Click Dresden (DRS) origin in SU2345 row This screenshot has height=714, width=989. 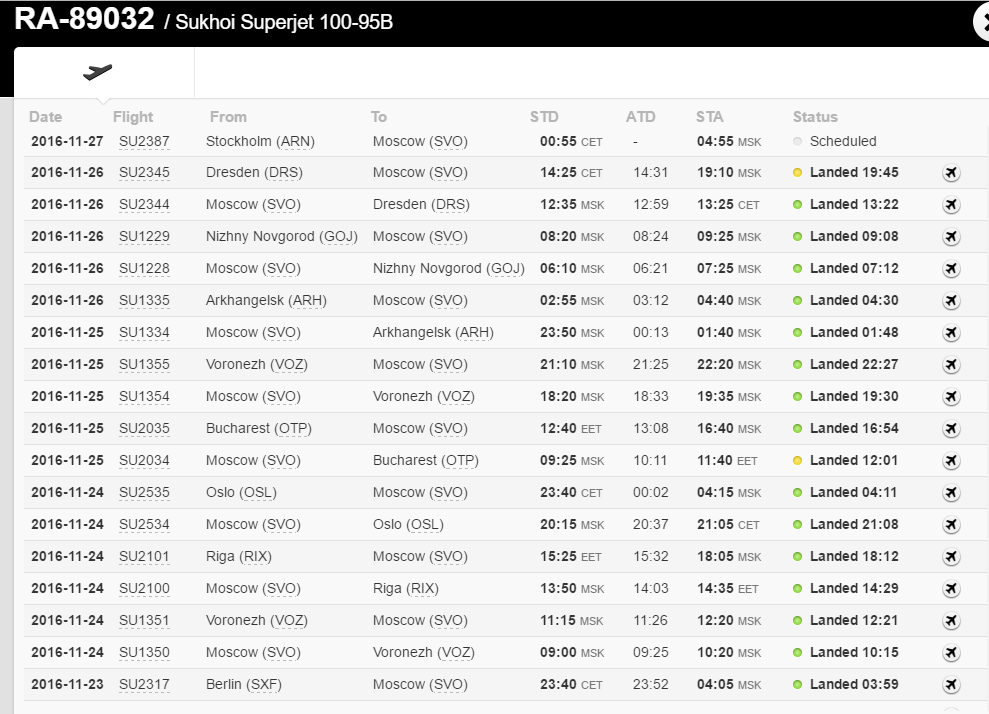pos(254,173)
